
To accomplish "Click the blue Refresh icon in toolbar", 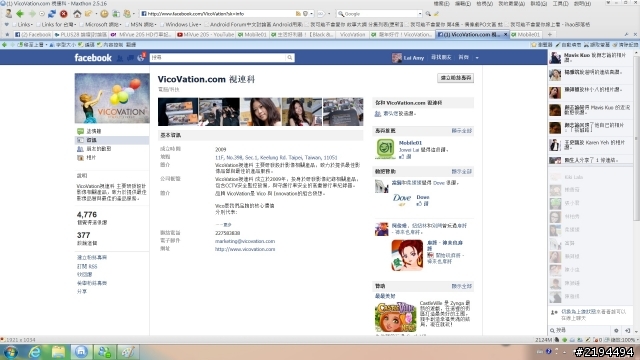I will tap(52, 14).
